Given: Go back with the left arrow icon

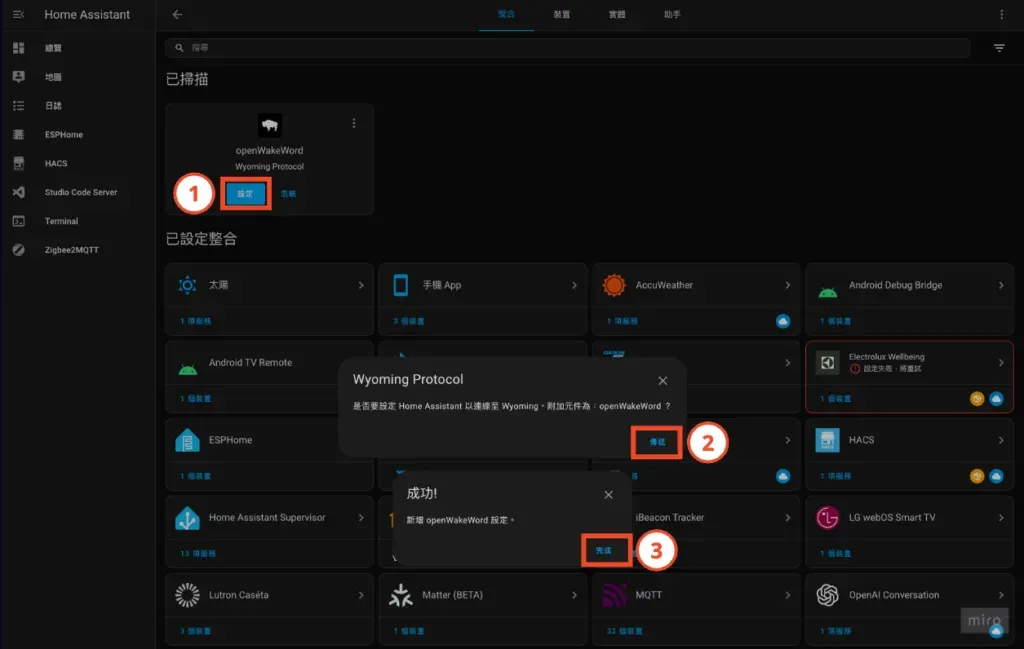Looking at the screenshot, I should (x=178, y=15).
